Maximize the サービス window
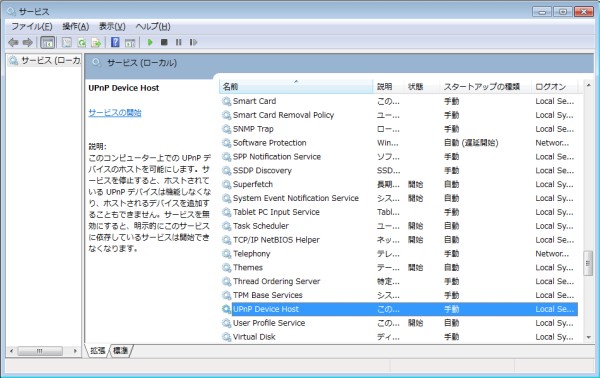 pos(563,12)
